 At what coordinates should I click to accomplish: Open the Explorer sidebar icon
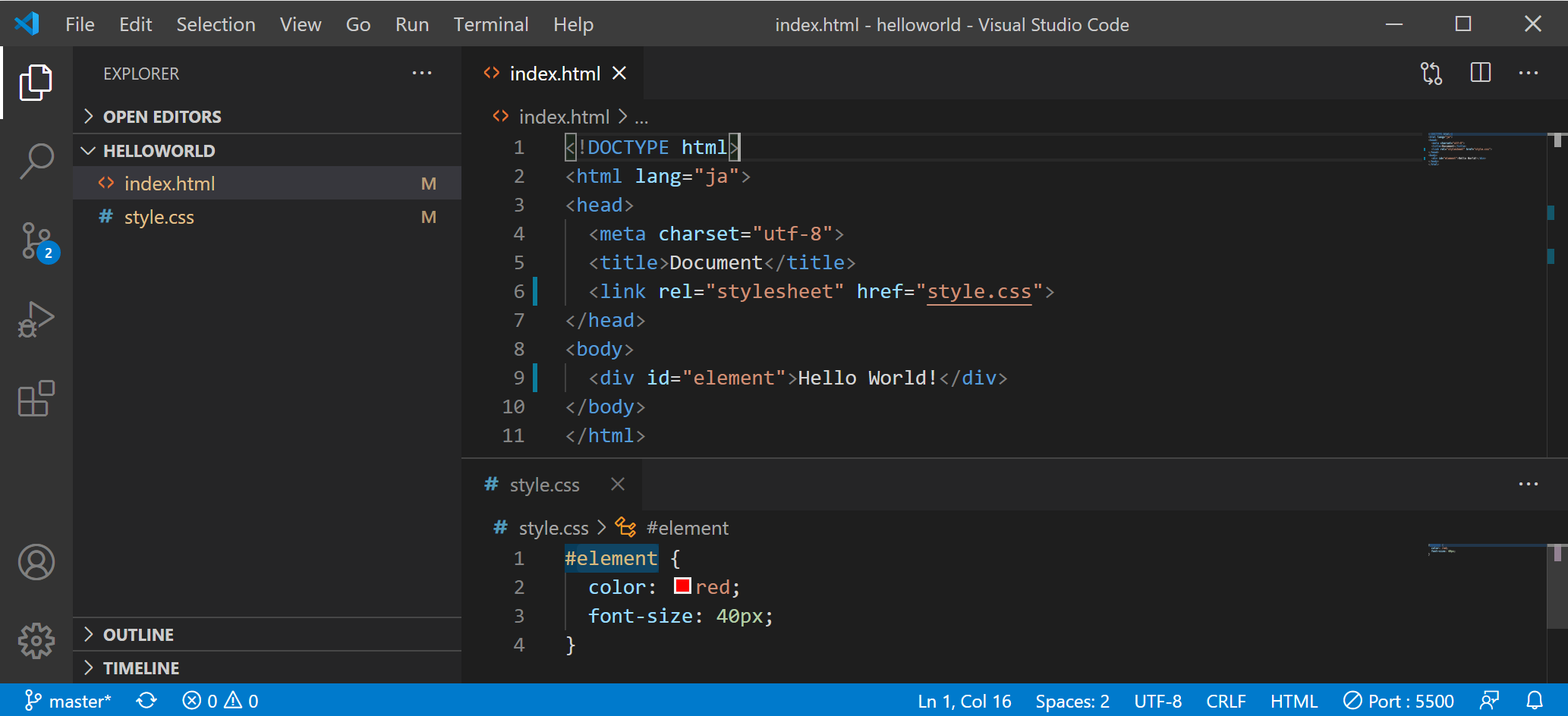(36, 82)
